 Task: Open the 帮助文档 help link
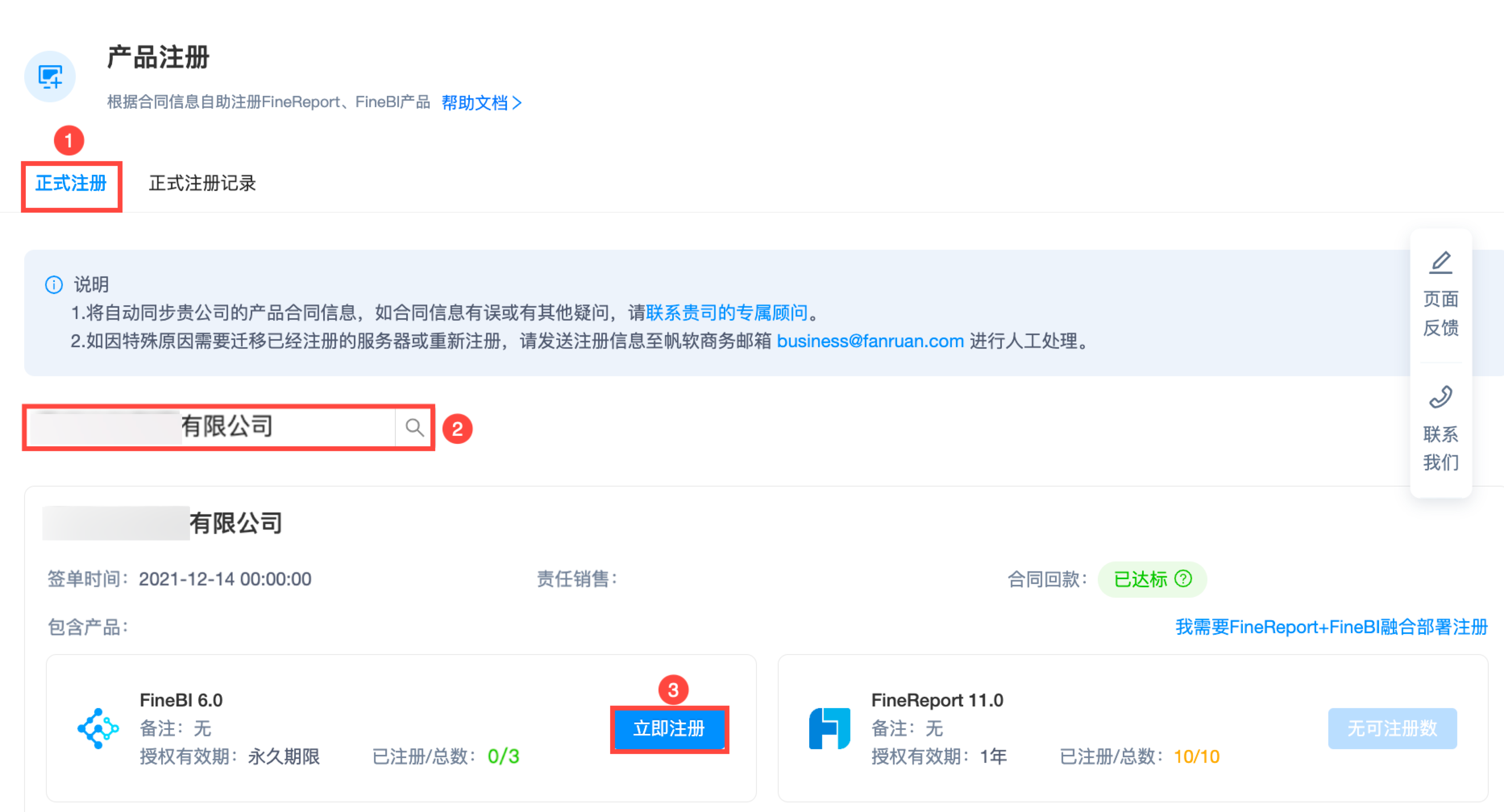(481, 103)
